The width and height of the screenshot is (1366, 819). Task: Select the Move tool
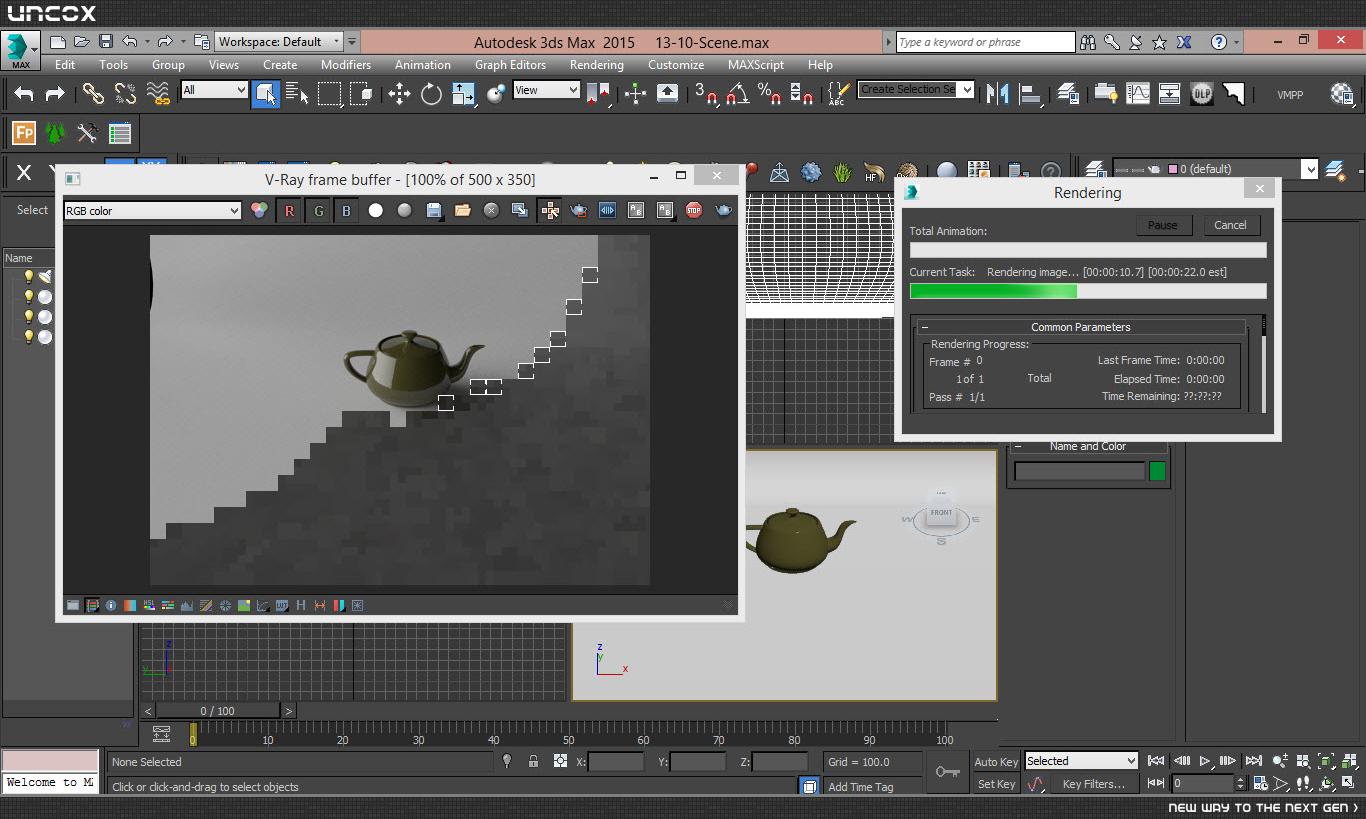(399, 93)
